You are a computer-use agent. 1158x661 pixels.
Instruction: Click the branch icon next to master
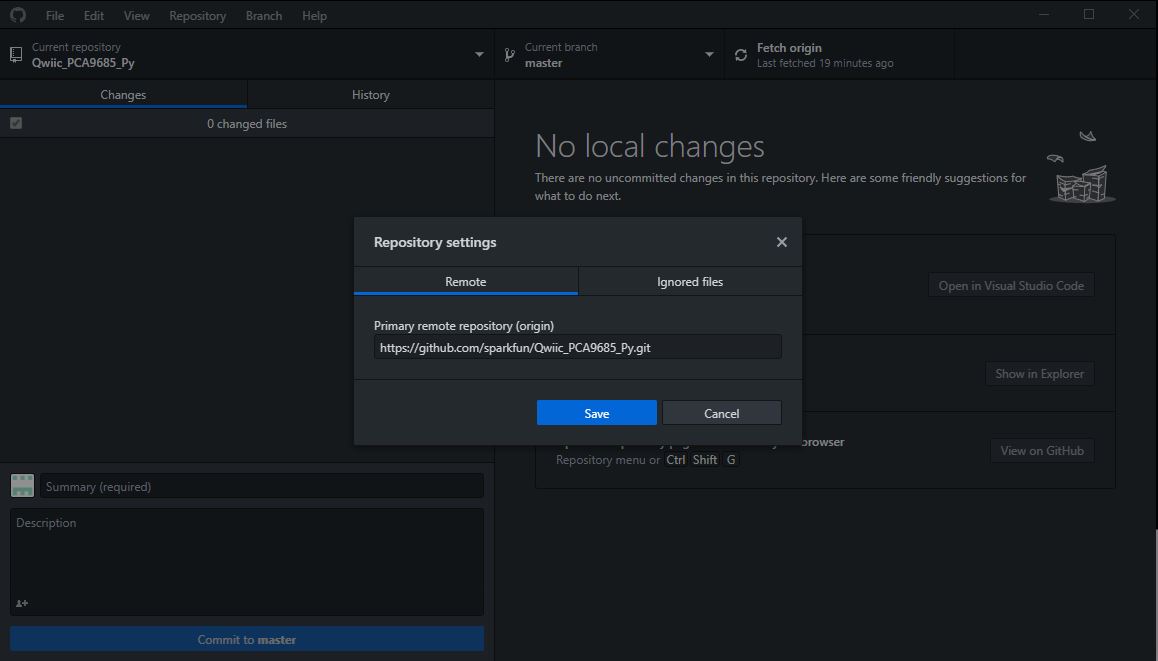(x=510, y=53)
